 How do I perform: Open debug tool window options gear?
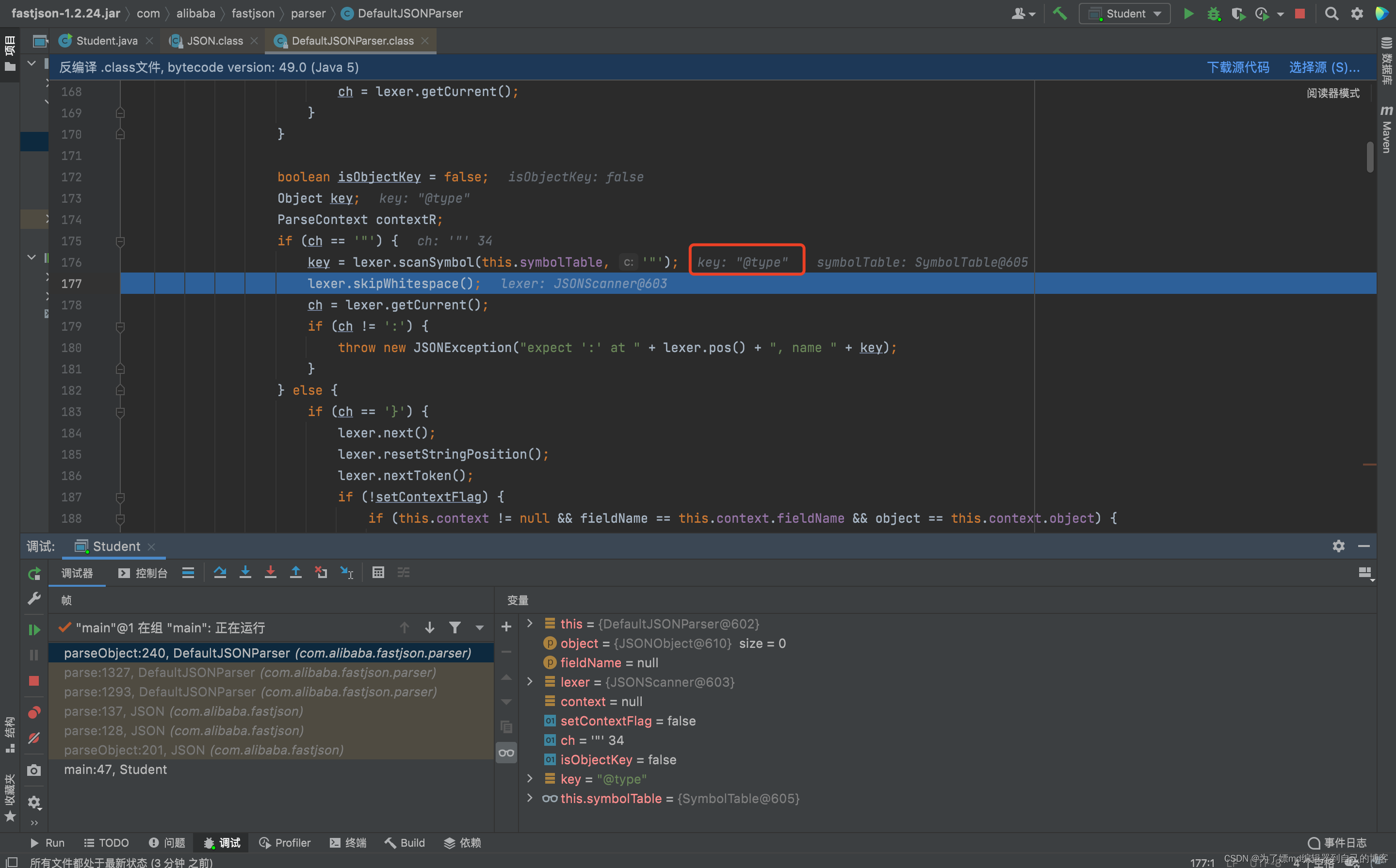1339,546
